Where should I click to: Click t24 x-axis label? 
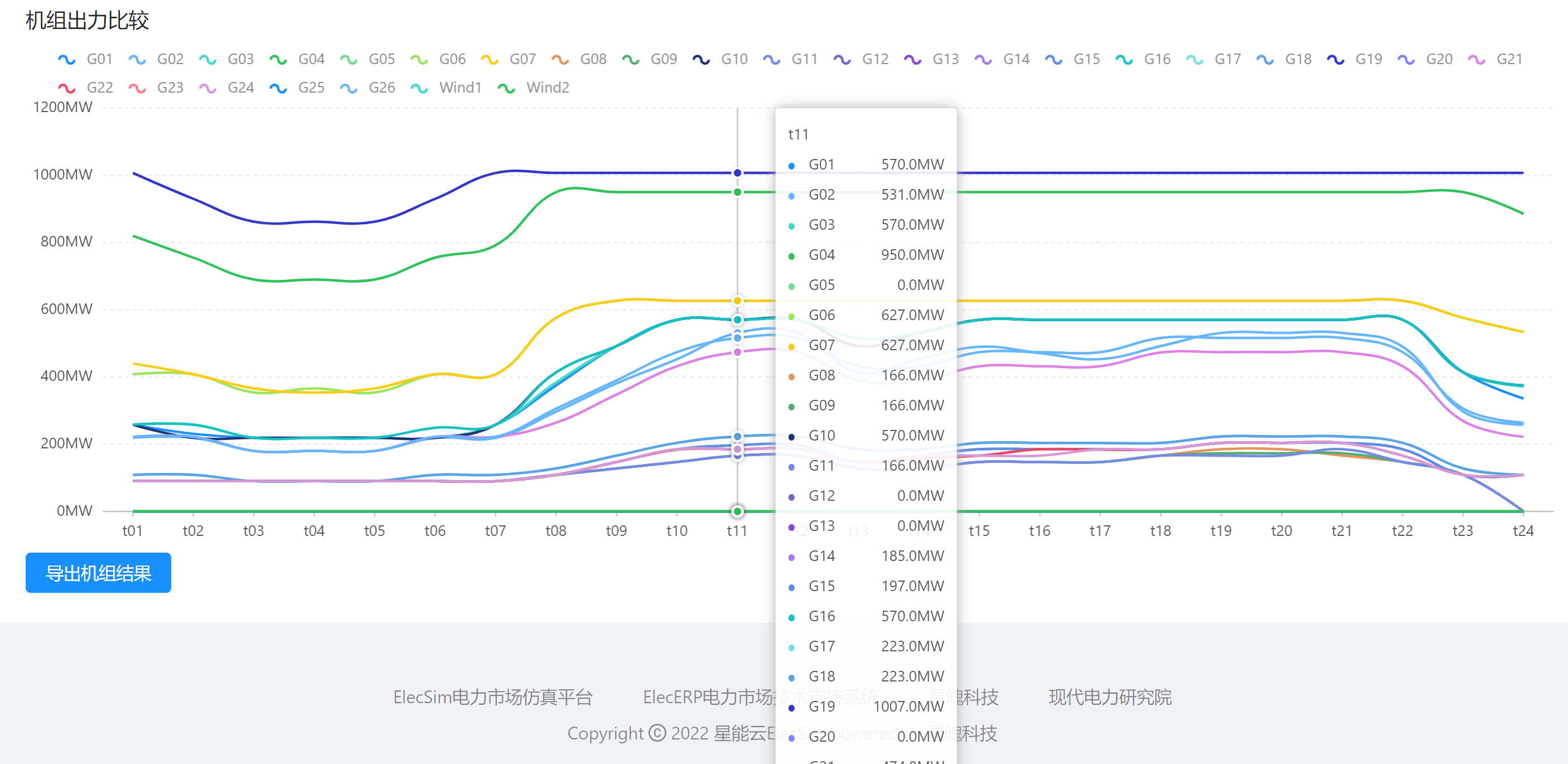[x=1523, y=531]
